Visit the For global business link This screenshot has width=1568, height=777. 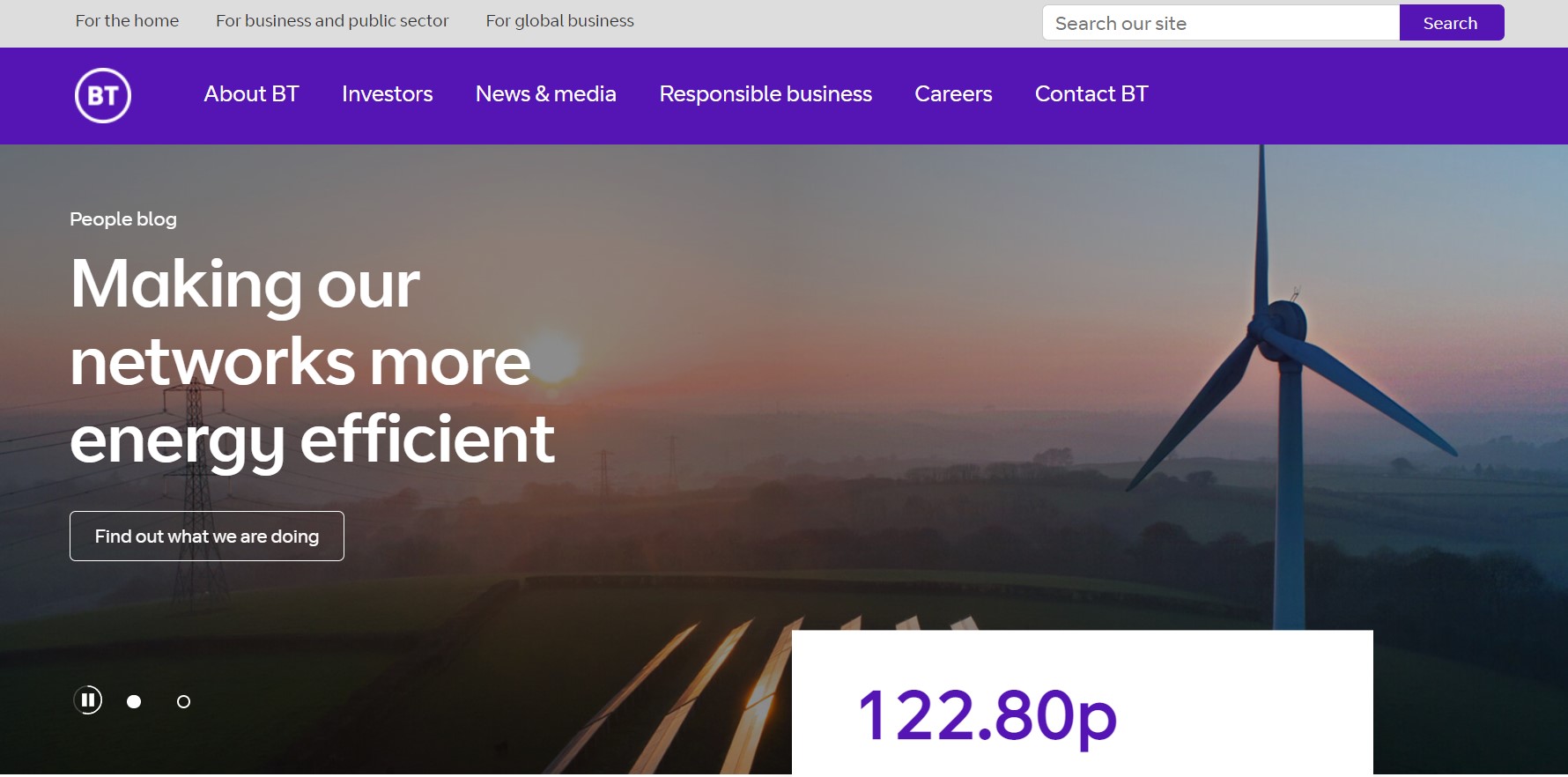click(x=559, y=20)
